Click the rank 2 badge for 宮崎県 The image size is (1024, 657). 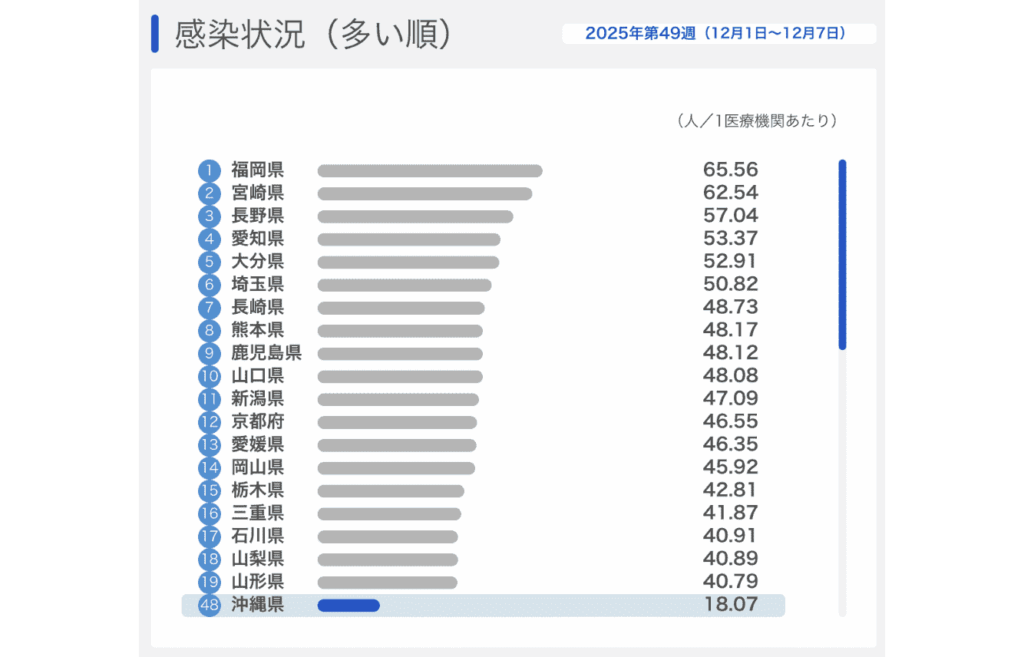[209, 194]
